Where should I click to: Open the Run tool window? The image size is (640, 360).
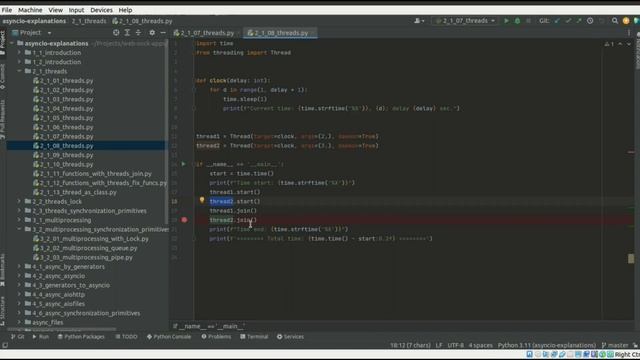[x=40, y=337]
